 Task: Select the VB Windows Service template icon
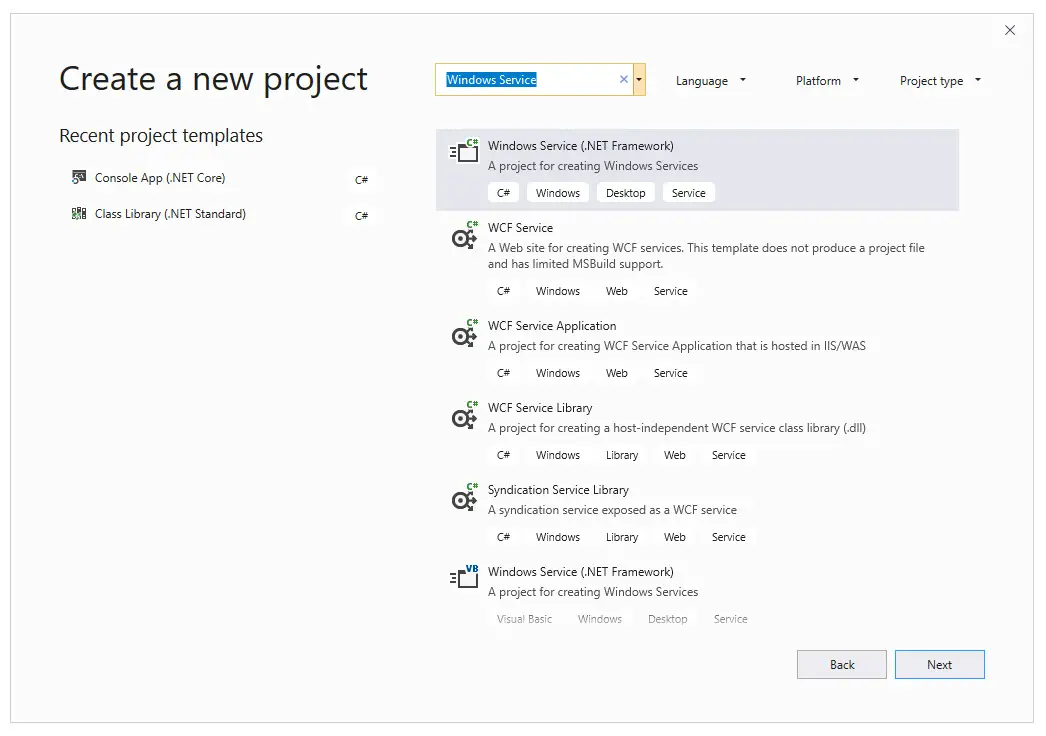(x=464, y=577)
